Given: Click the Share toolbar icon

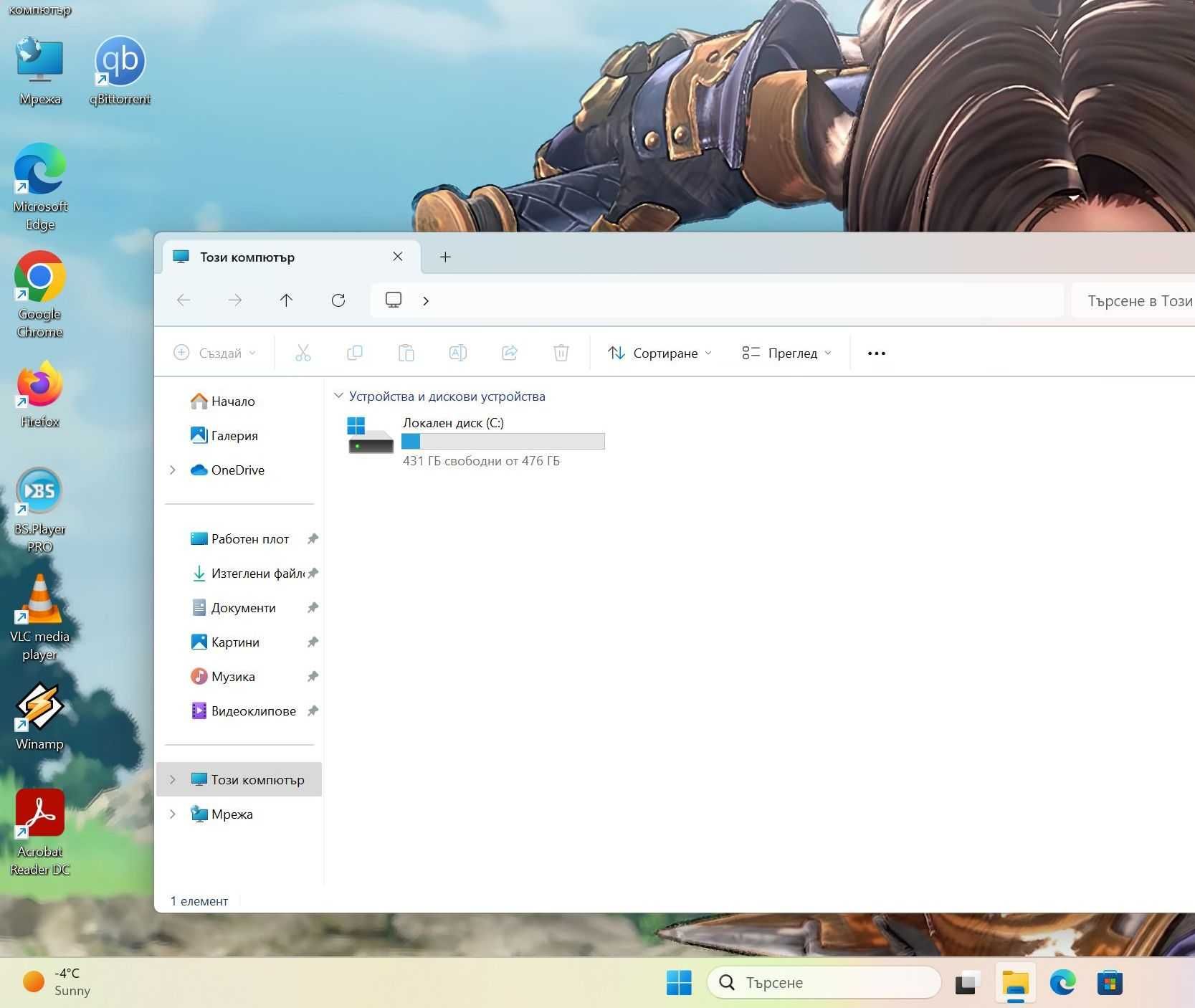Looking at the screenshot, I should coord(510,353).
